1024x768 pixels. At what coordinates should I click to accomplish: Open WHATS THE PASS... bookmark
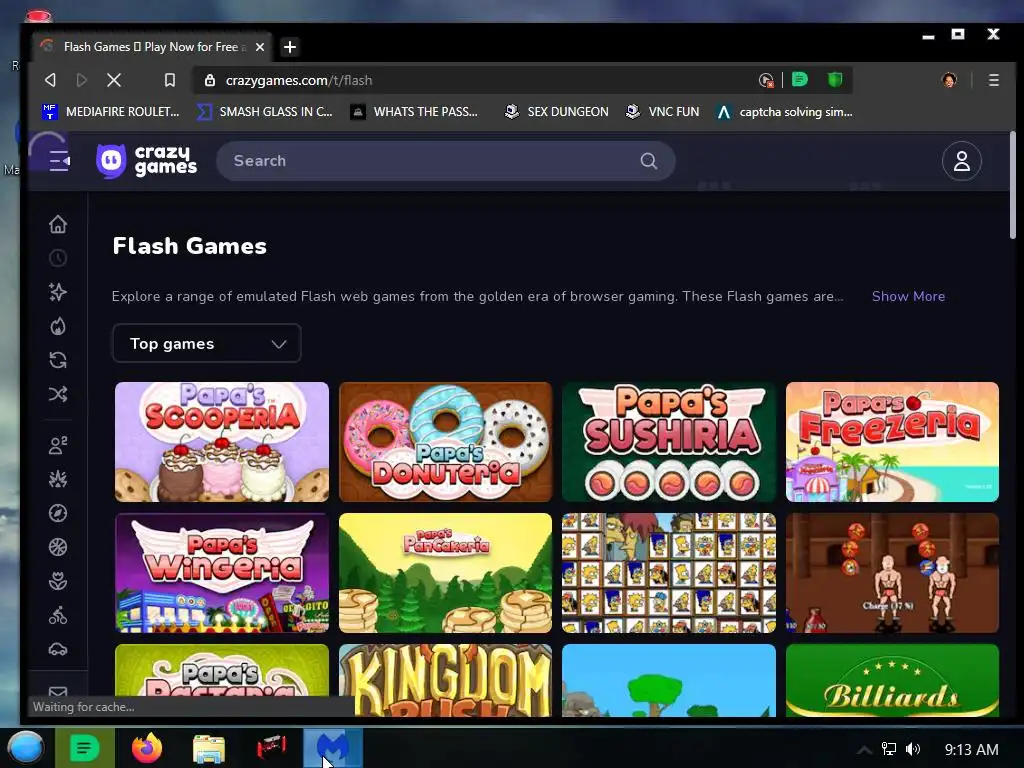(x=414, y=112)
